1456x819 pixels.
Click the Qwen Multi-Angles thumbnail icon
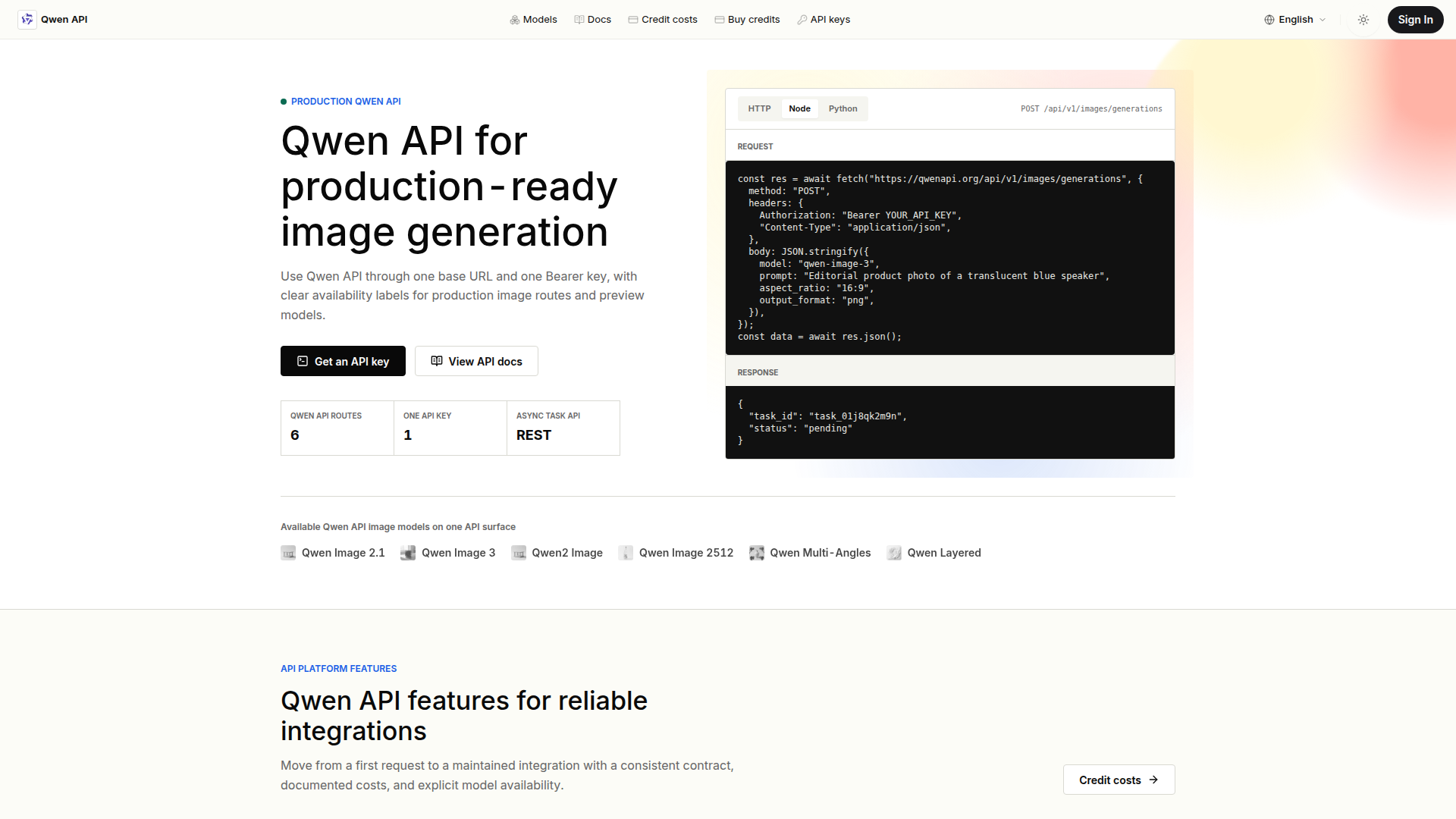[x=757, y=553]
